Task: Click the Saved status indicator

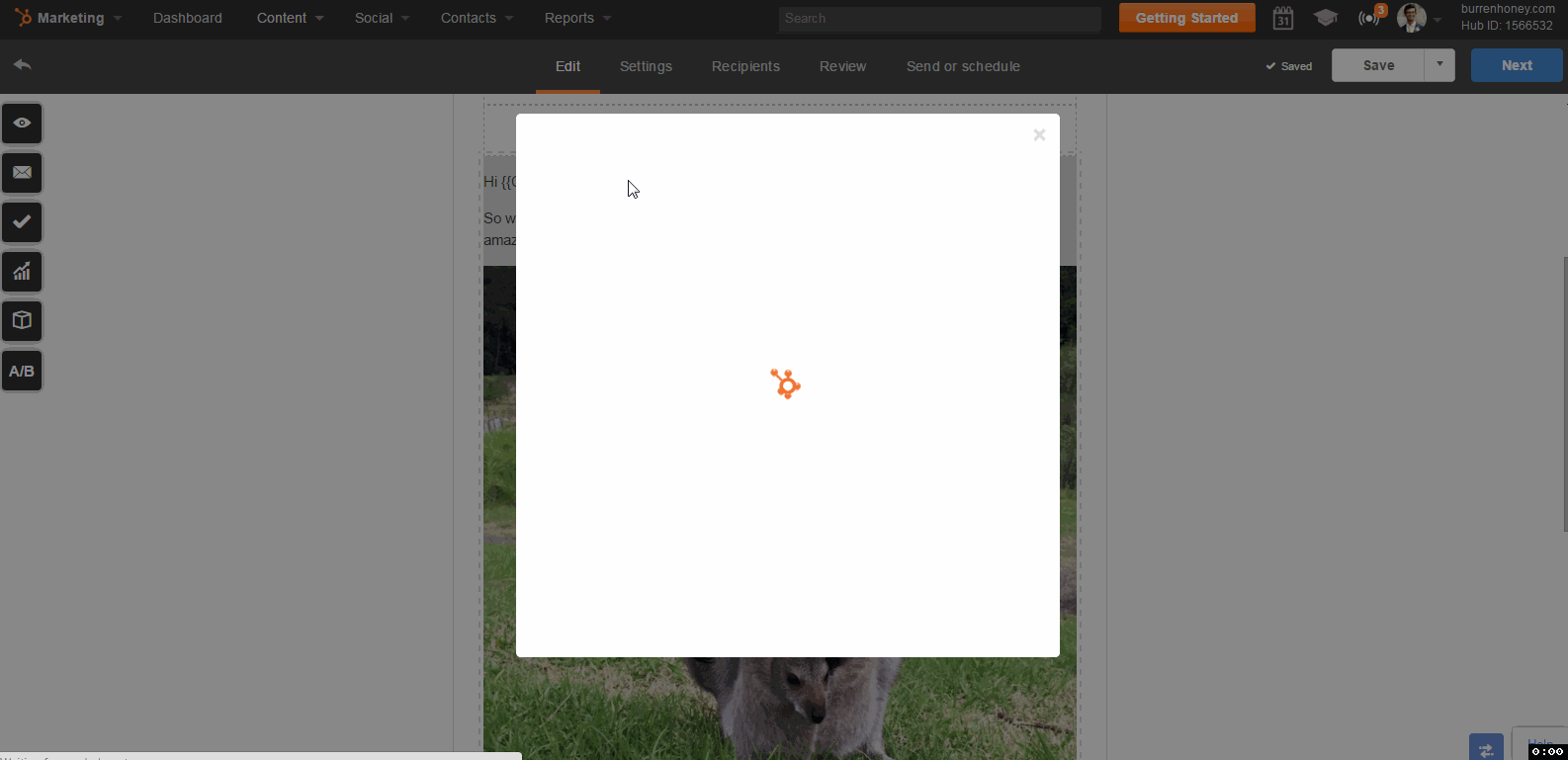Action: 1289,66
